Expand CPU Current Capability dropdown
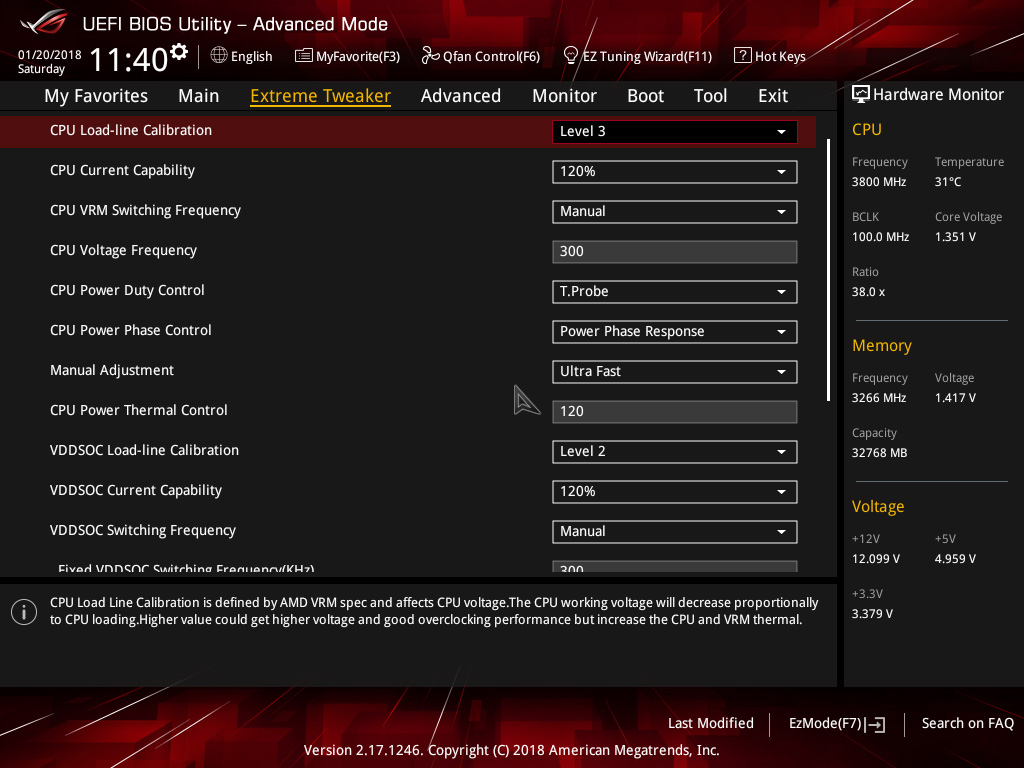Image resolution: width=1024 pixels, height=768 pixels. tap(675, 172)
